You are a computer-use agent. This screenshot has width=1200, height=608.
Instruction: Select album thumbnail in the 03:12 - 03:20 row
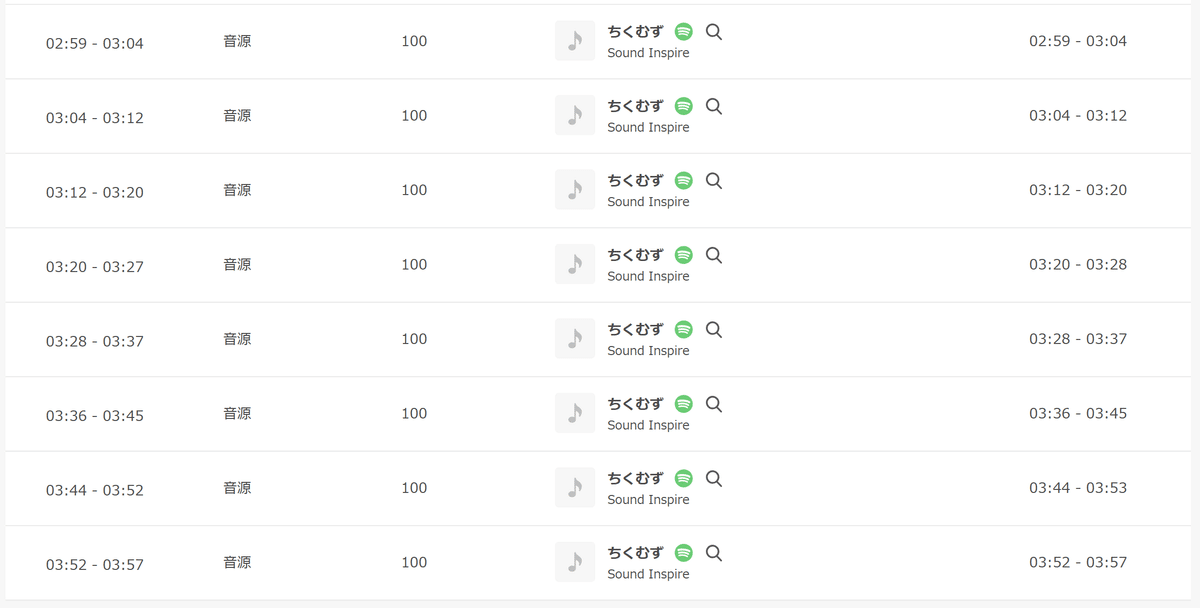(575, 190)
